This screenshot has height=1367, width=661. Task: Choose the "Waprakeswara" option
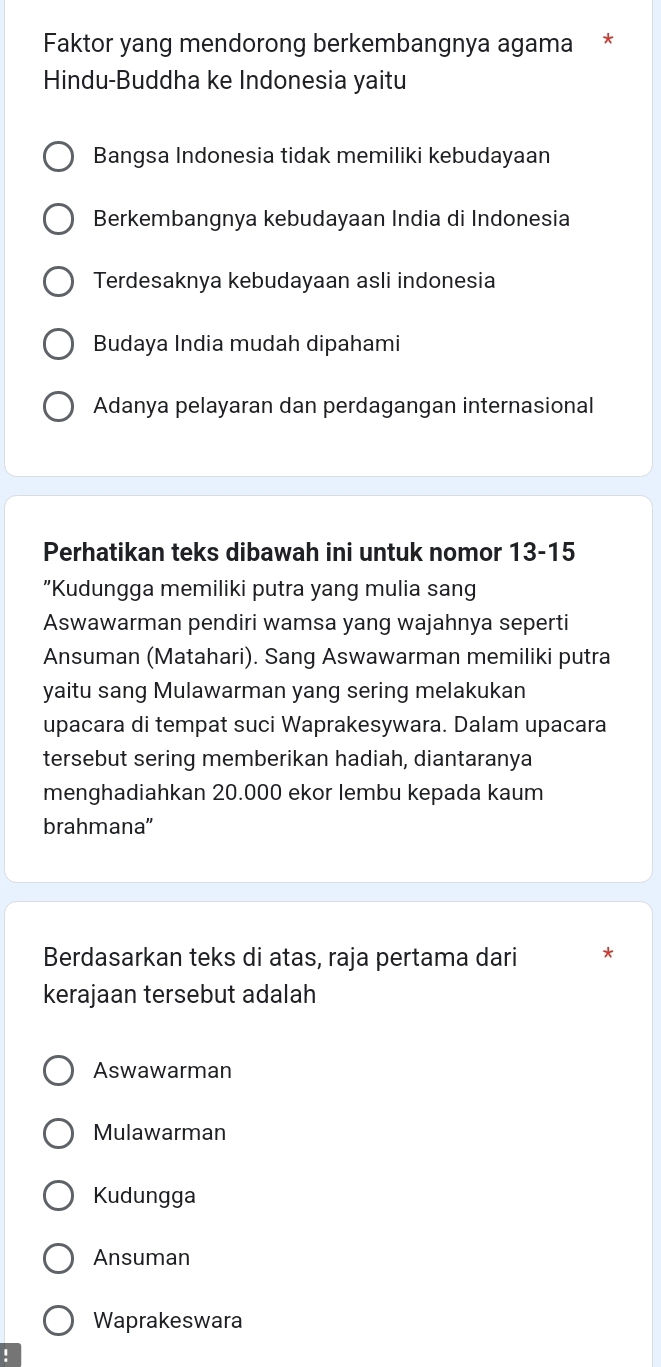tap(59, 1321)
